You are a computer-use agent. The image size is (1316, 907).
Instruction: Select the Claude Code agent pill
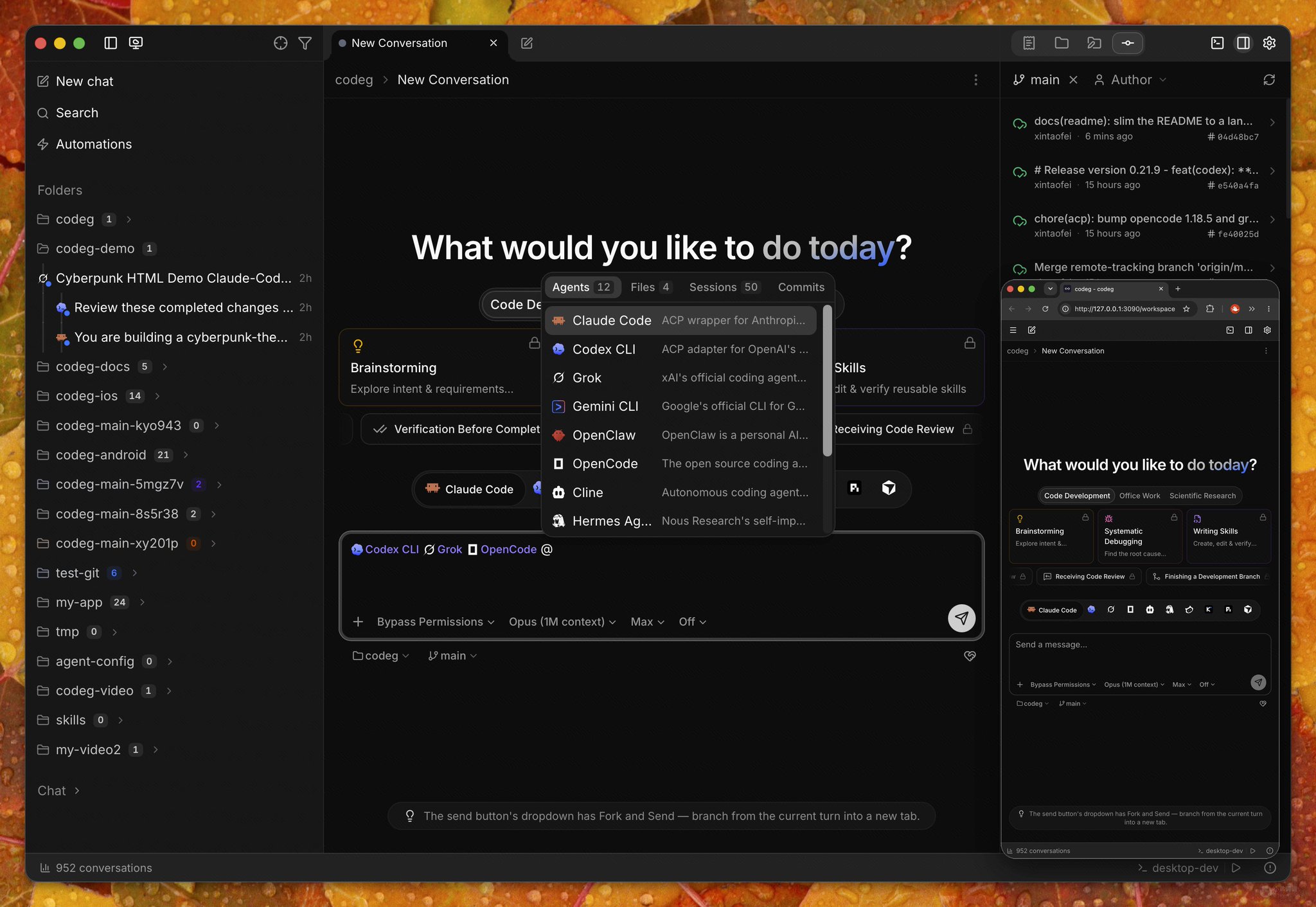(470, 489)
